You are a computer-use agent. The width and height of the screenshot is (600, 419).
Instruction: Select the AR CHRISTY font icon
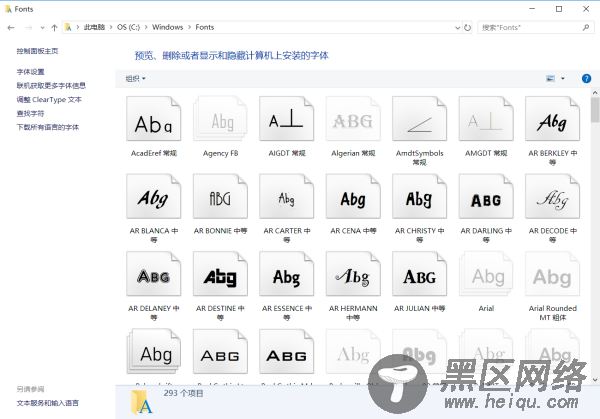[x=419, y=196]
